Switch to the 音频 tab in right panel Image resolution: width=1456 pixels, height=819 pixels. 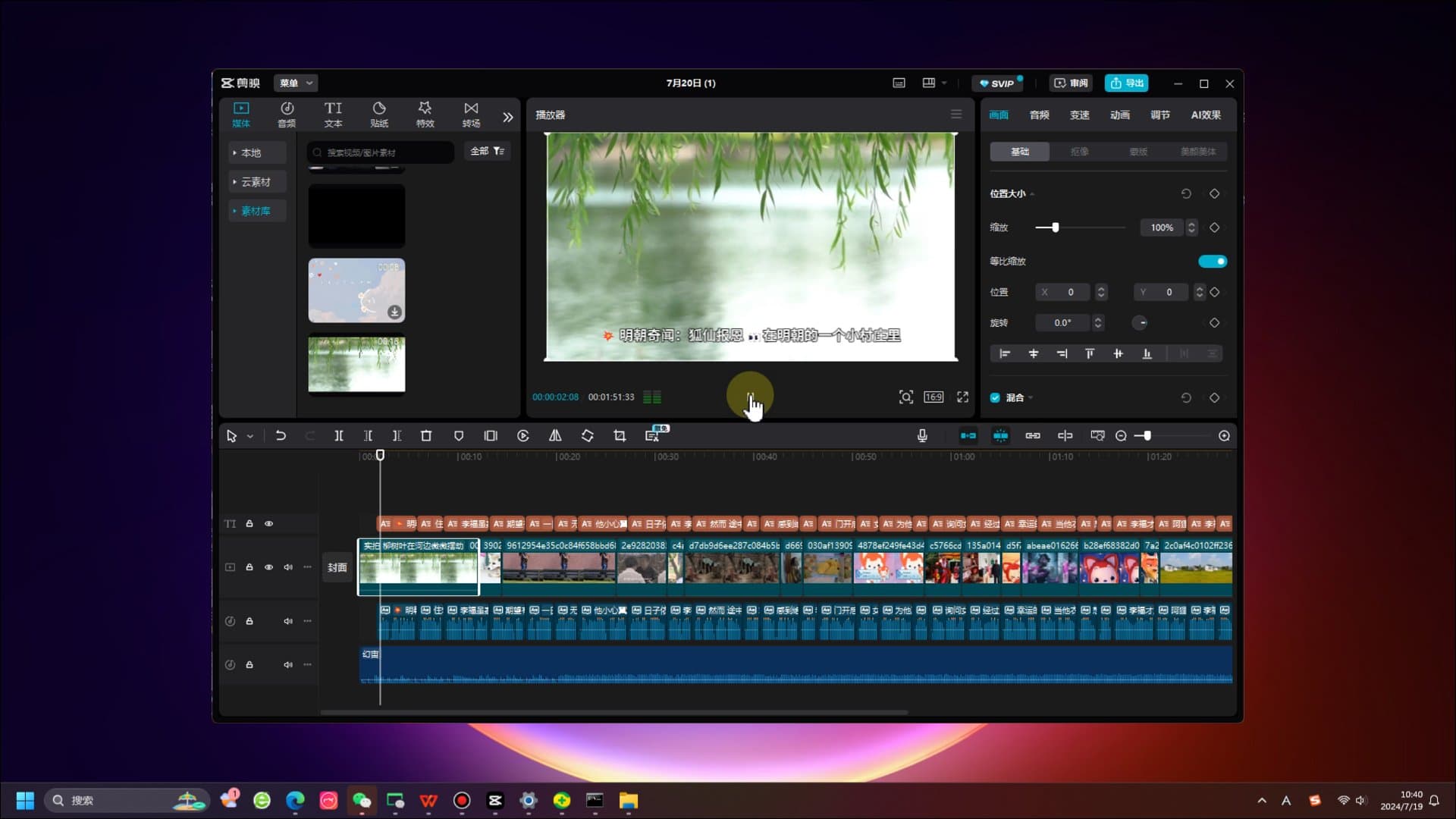(1040, 115)
